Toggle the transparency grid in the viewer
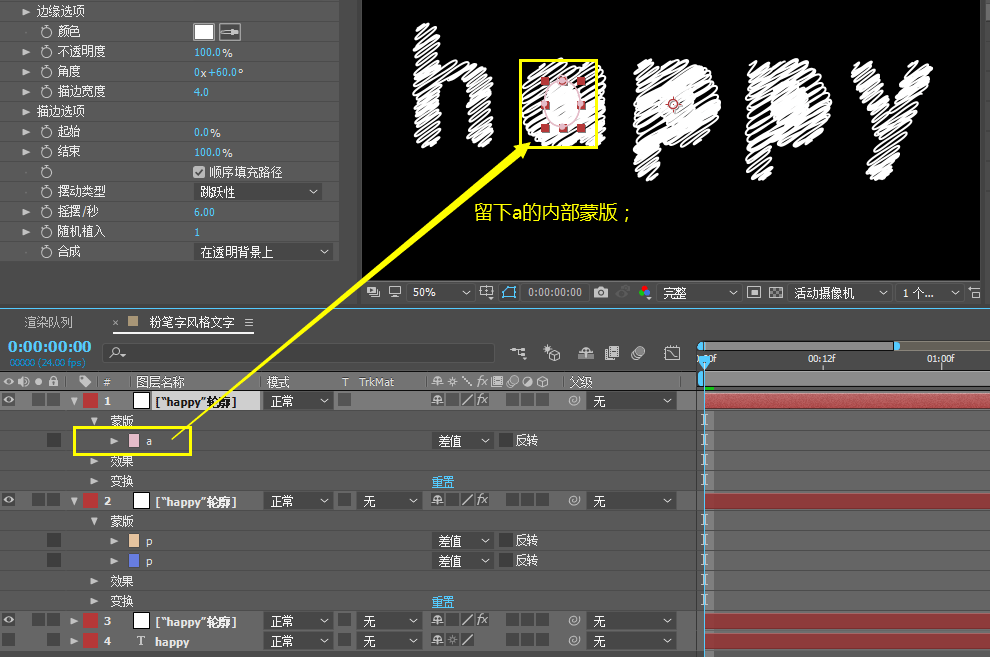This screenshot has width=990, height=657. pyautogui.click(x=776, y=292)
